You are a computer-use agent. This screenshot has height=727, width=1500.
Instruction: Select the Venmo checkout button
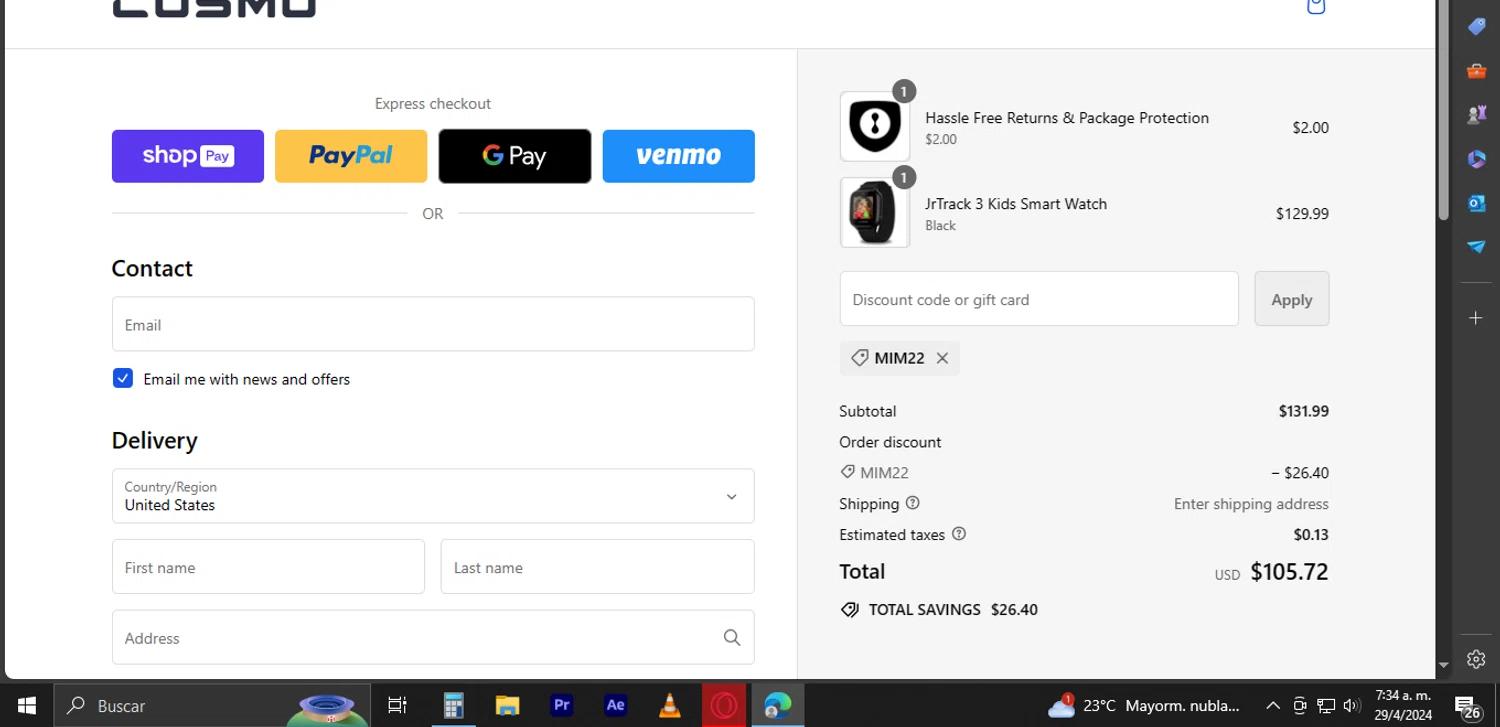click(678, 156)
